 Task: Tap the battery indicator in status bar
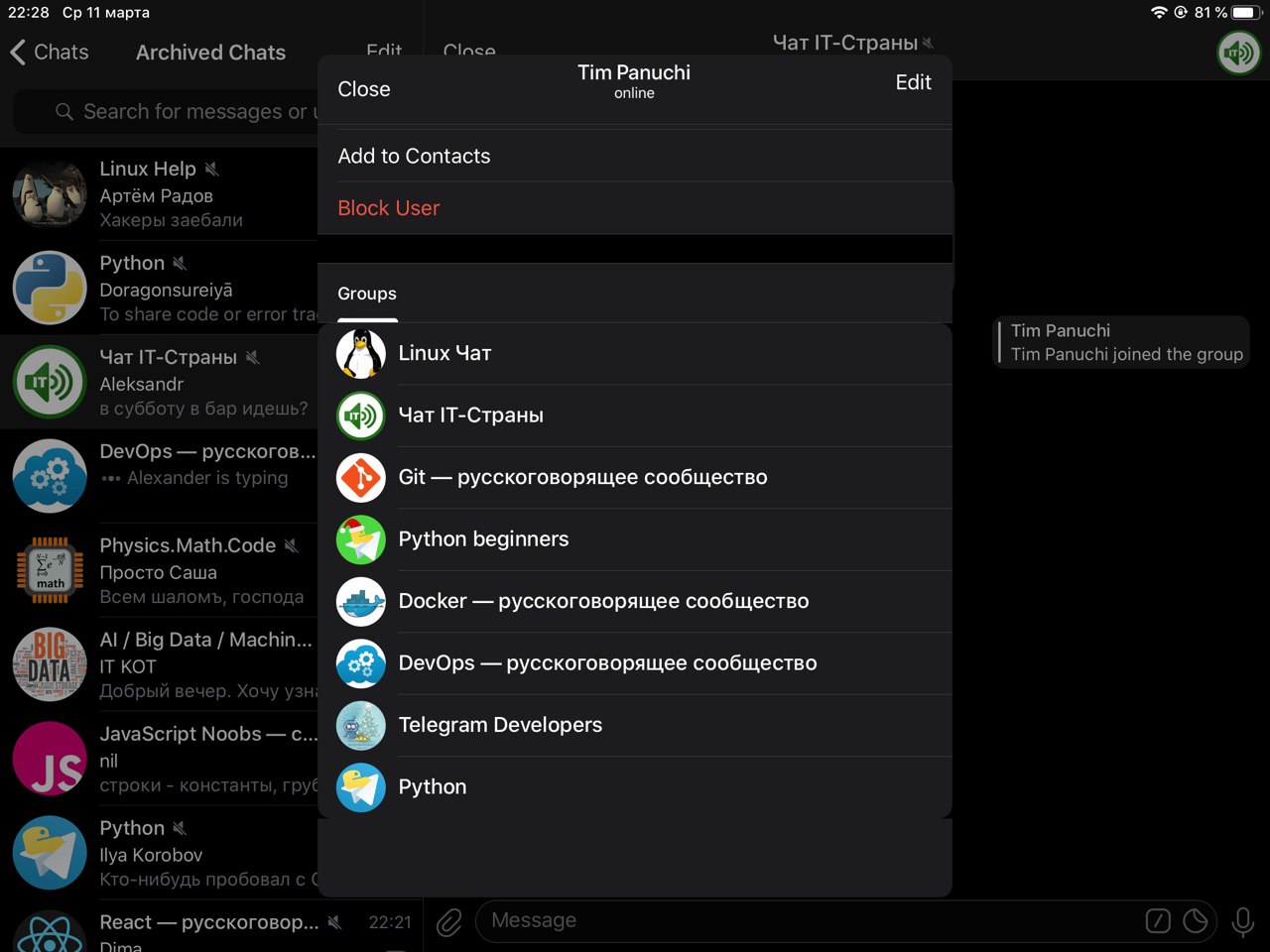click(1245, 13)
